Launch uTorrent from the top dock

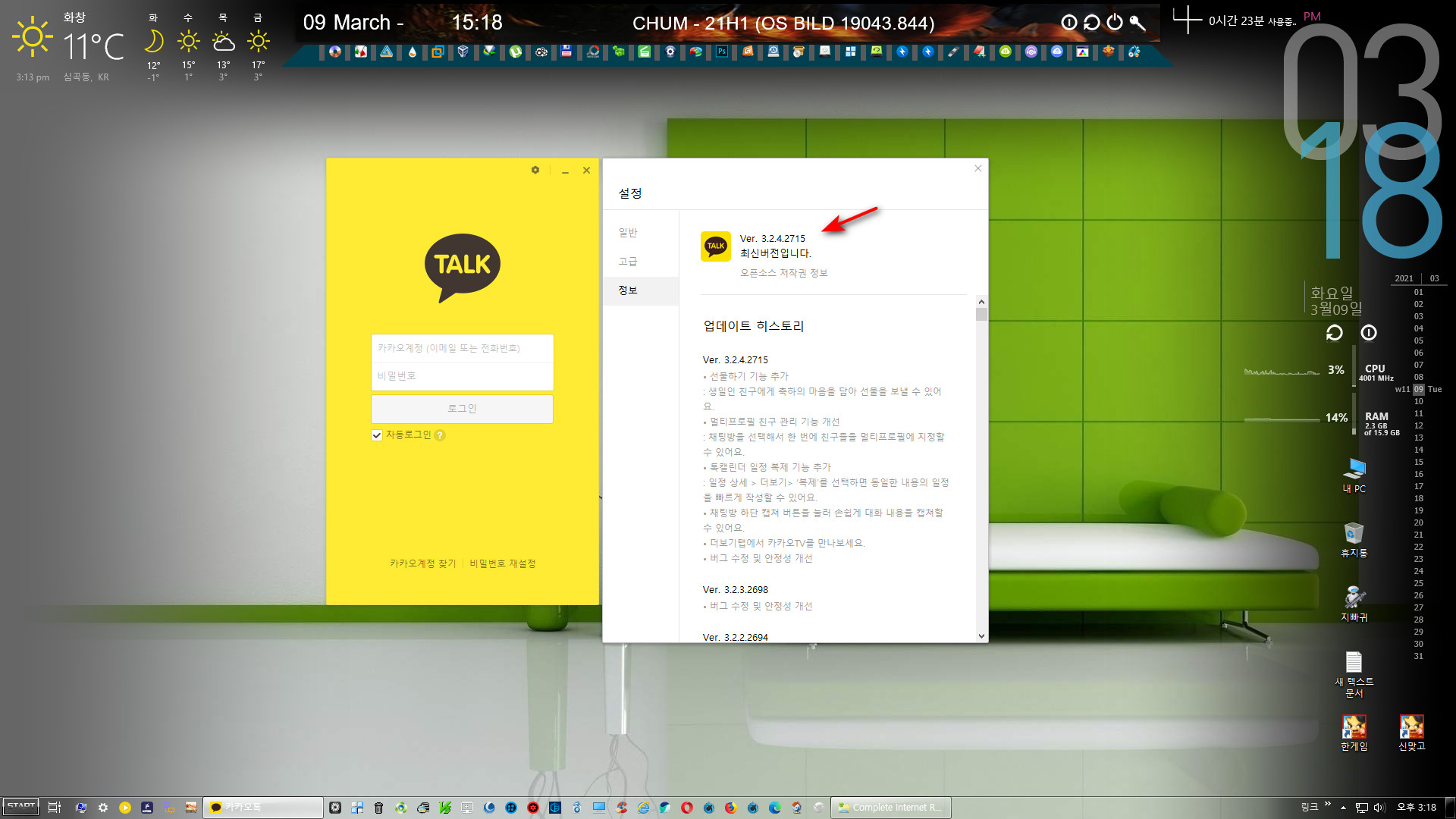[516, 52]
